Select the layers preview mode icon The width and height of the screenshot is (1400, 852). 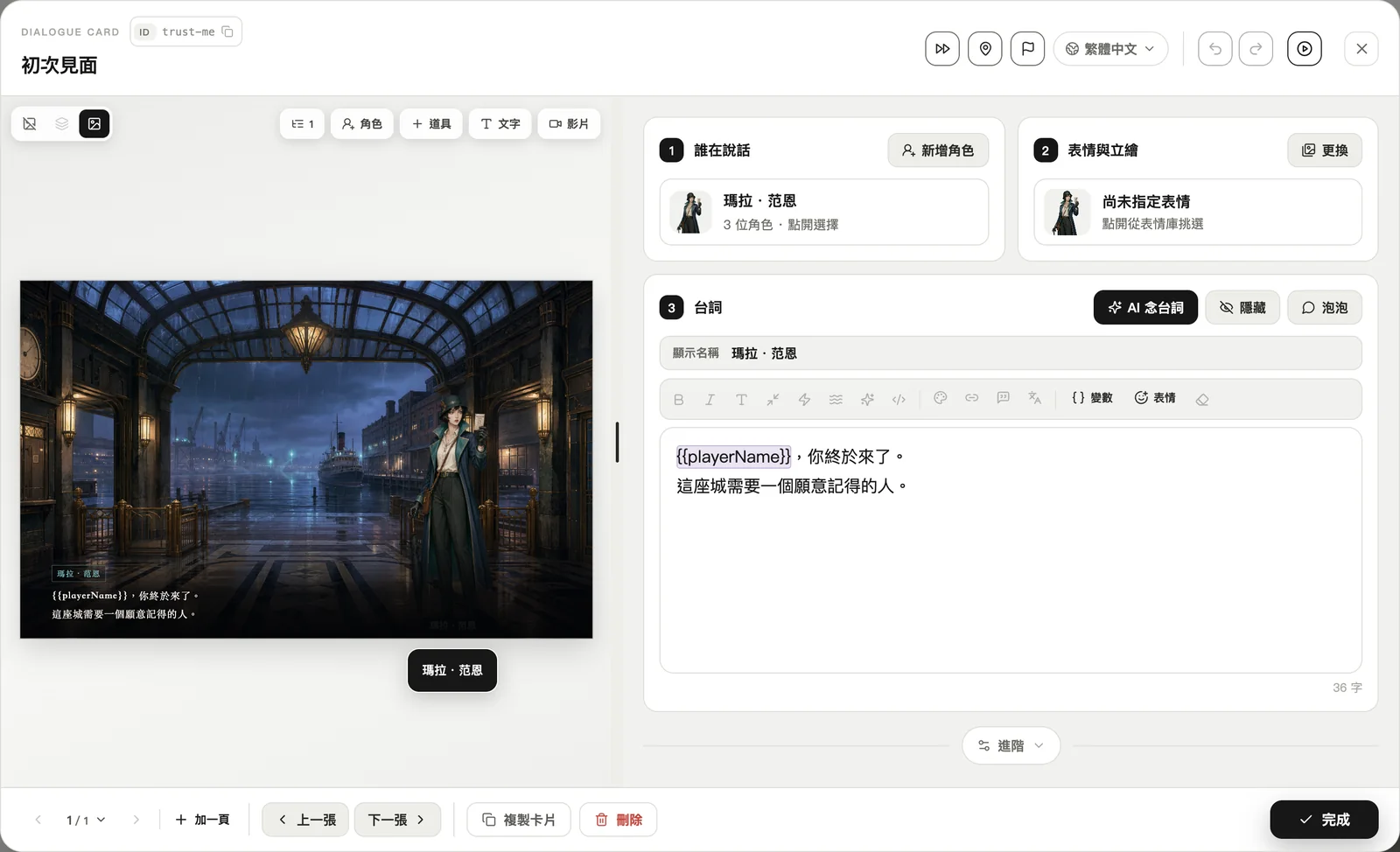tap(62, 124)
